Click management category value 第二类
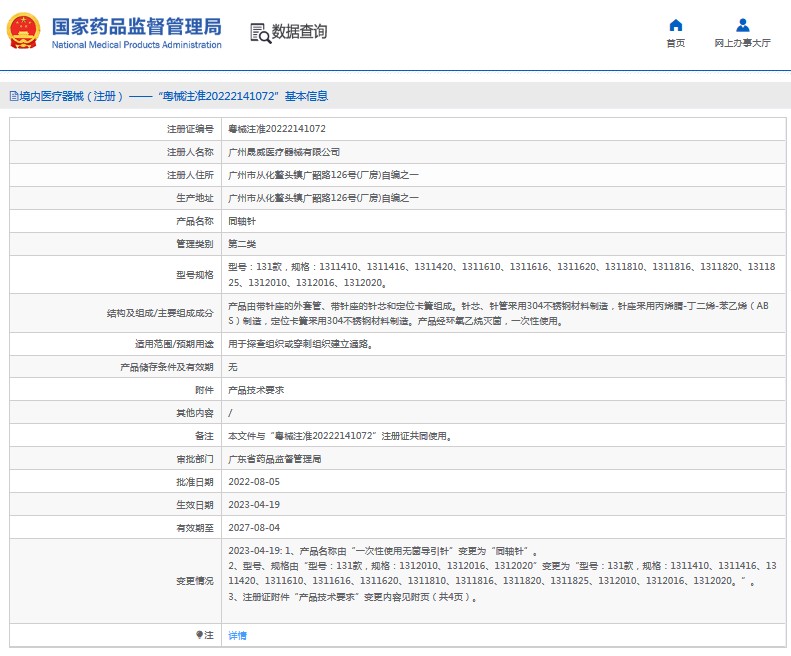Viewport: 791px width, 656px height. point(242,244)
